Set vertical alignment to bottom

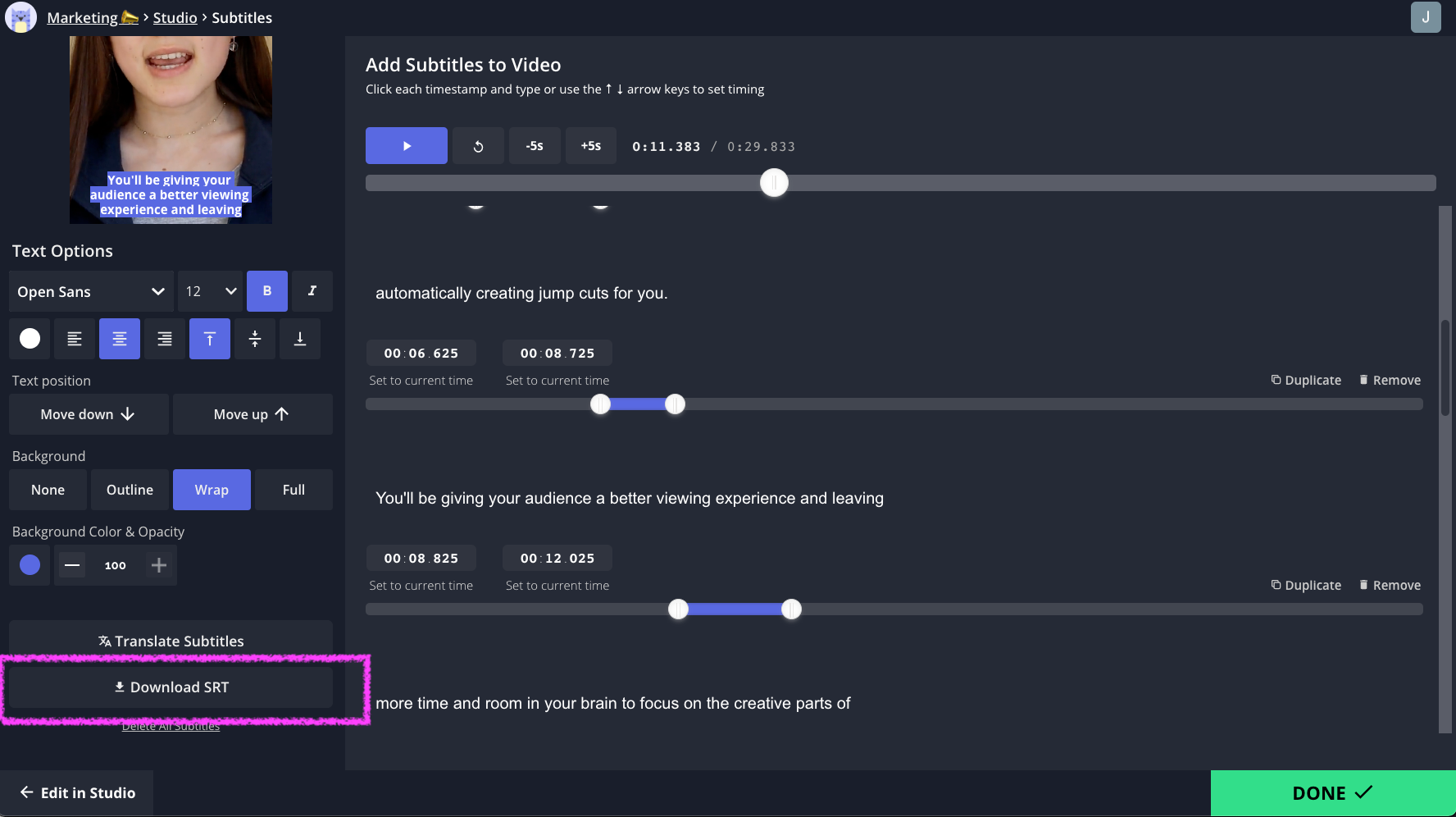300,339
